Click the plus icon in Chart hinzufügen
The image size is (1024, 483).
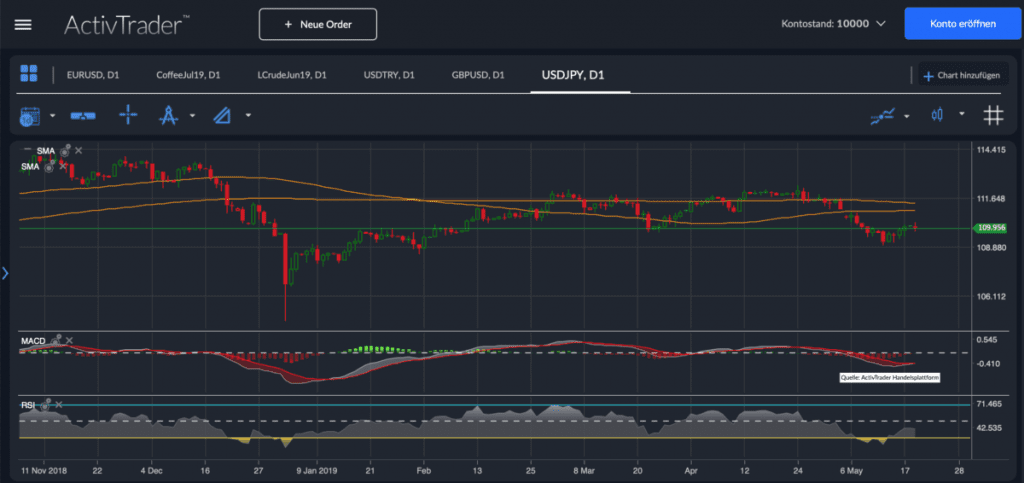coord(928,76)
